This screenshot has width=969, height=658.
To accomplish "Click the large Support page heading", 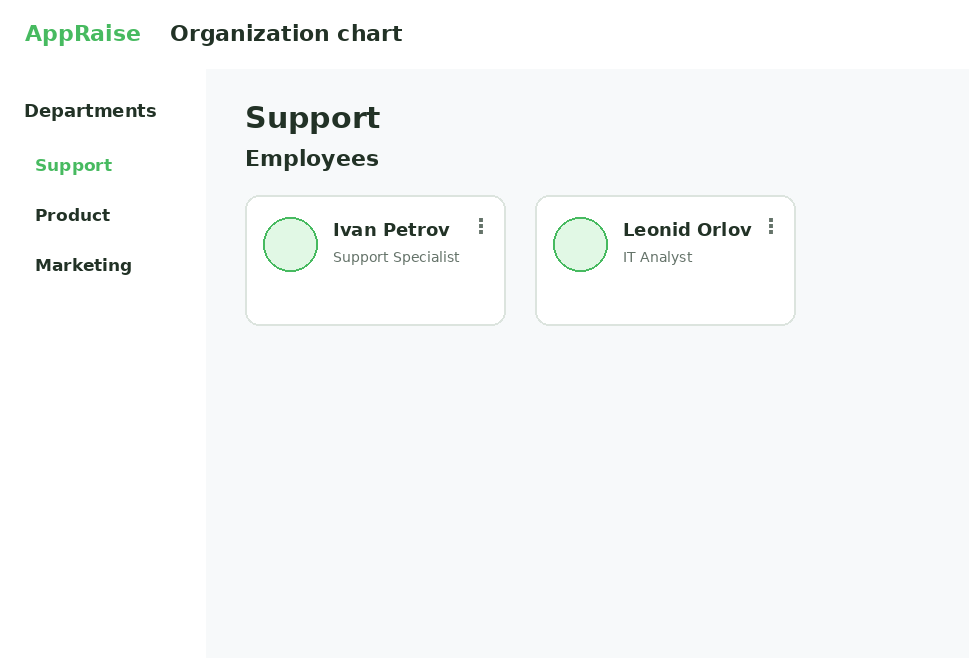I will coord(313,118).
